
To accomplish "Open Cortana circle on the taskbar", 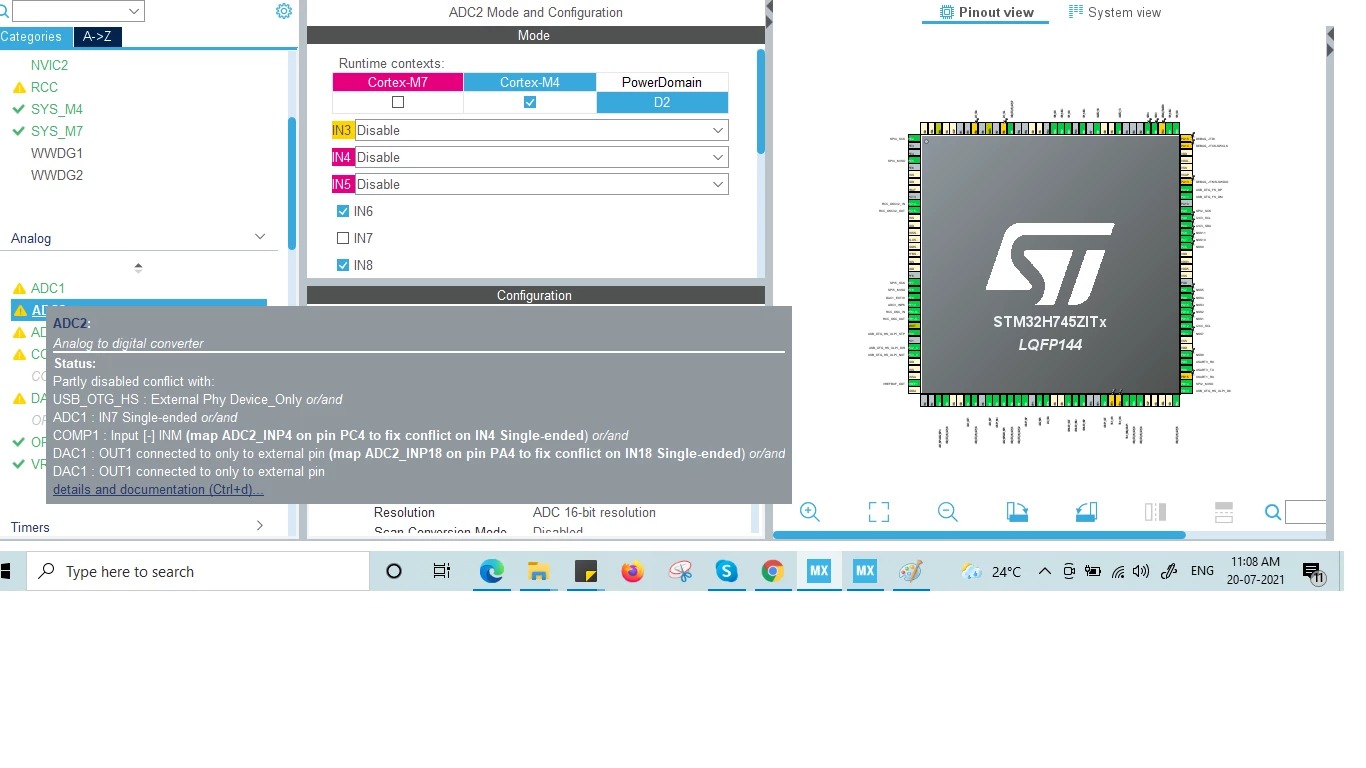I will [394, 571].
